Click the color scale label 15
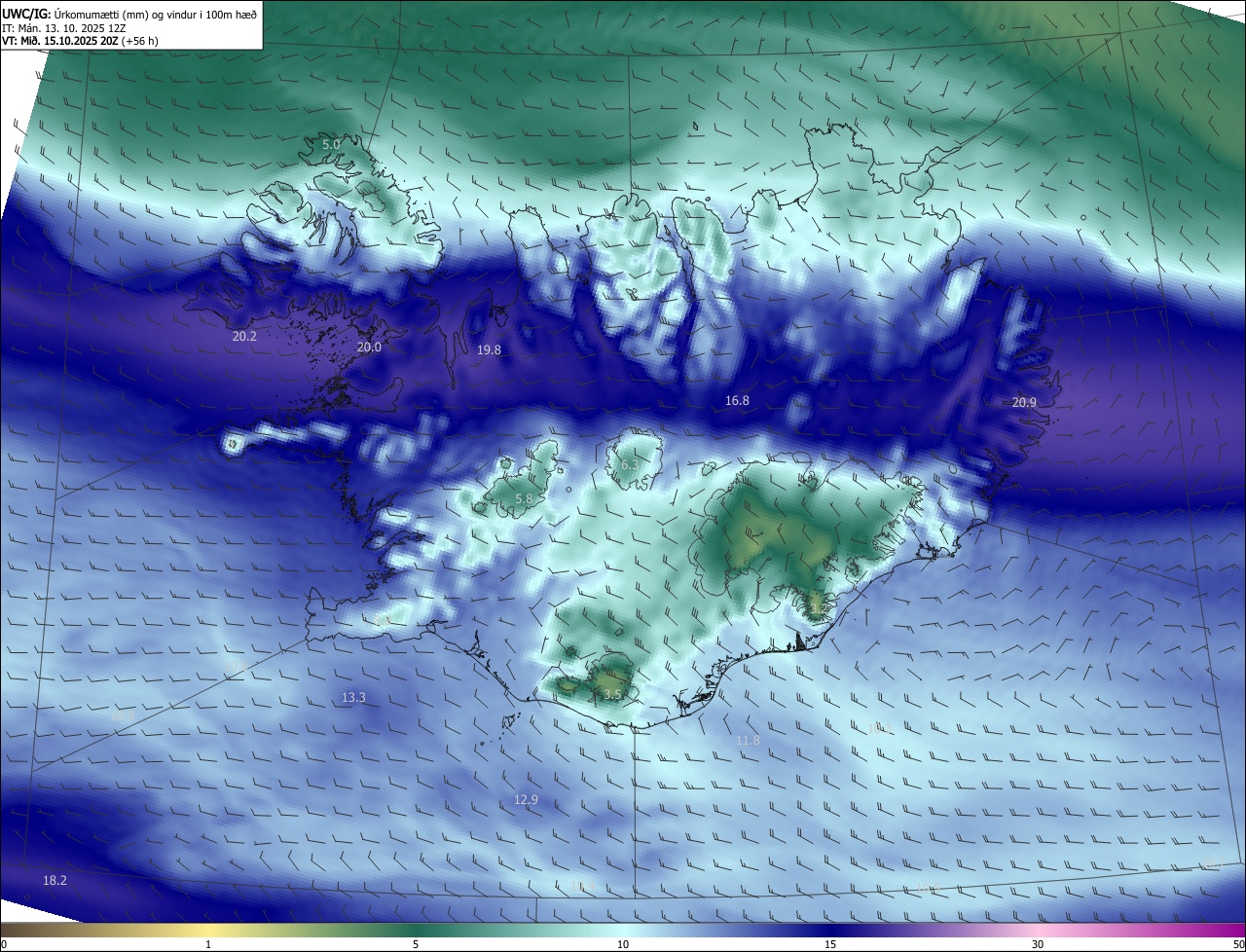 [830, 944]
